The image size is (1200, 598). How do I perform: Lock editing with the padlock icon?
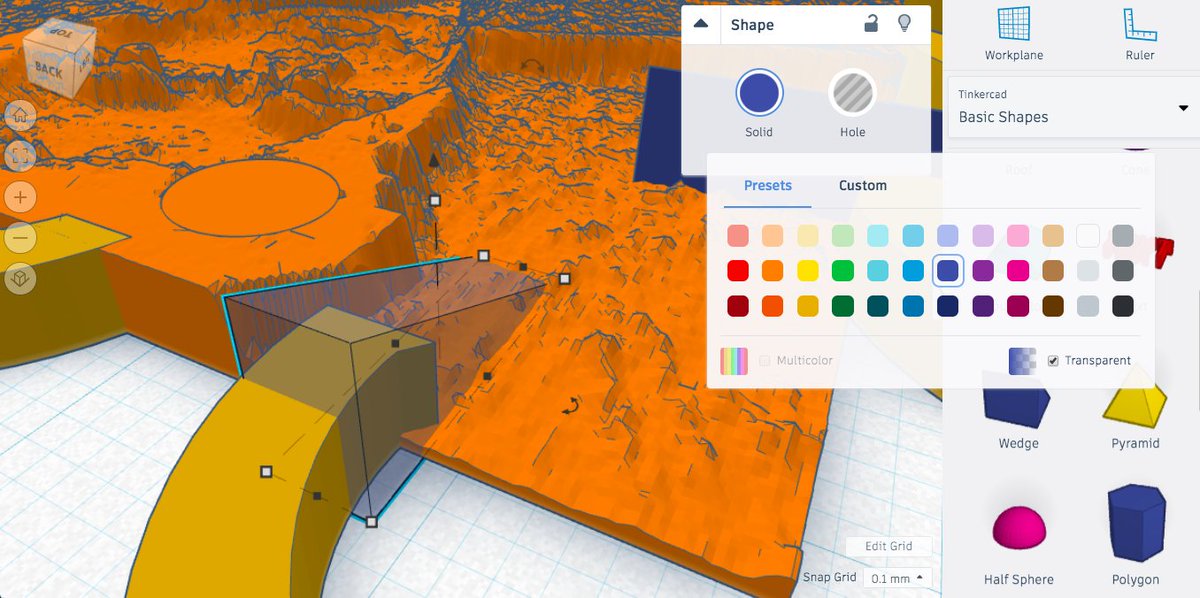point(871,24)
